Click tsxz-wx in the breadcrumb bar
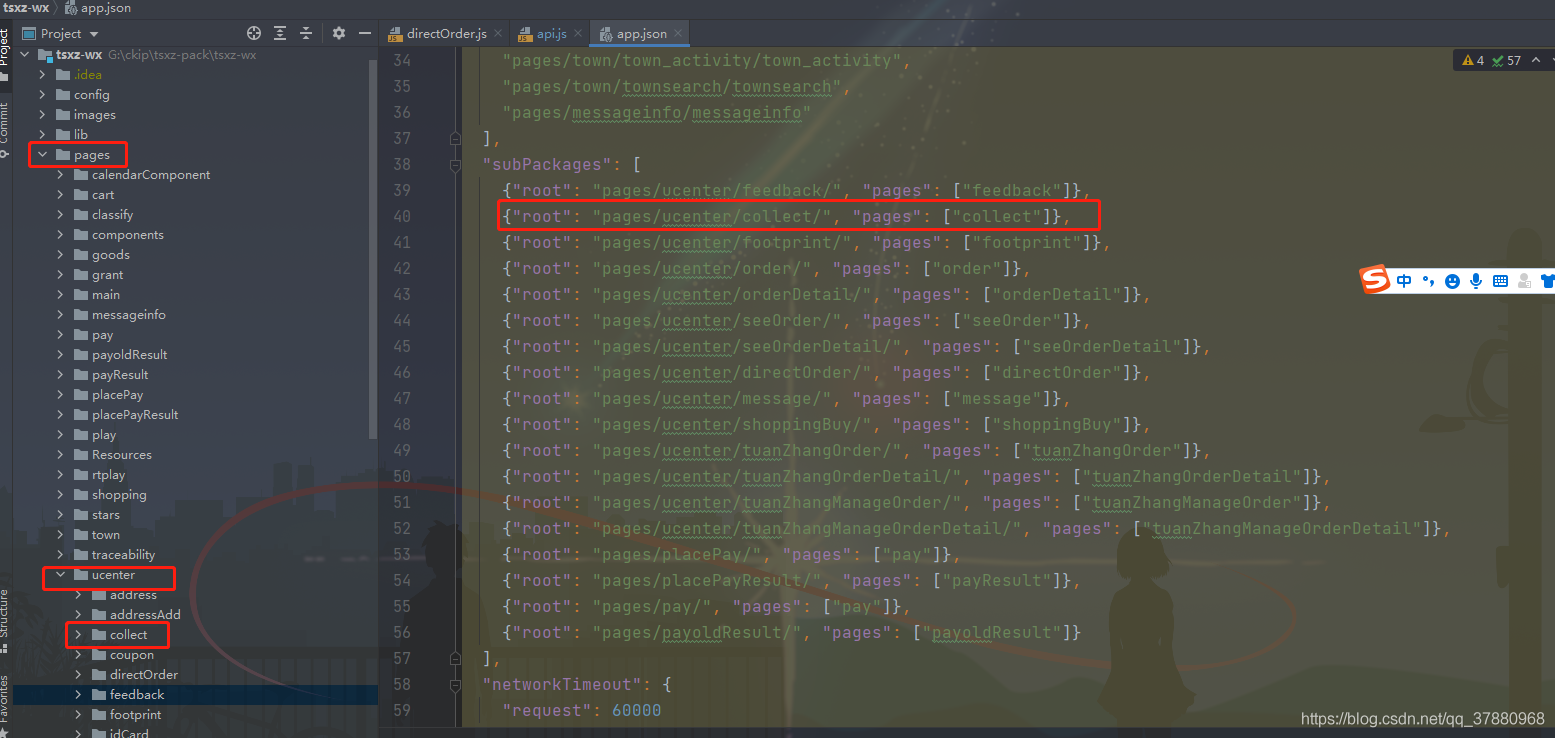 coord(25,8)
